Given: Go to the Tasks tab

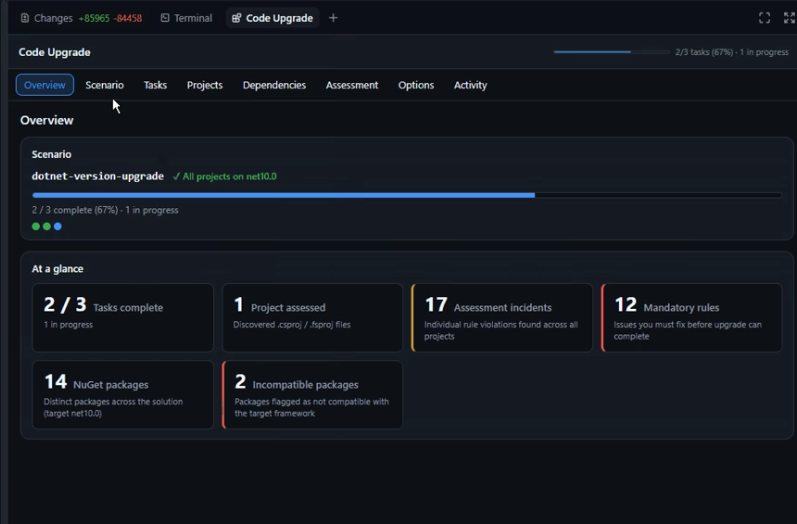Looking at the screenshot, I should click(x=155, y=85).
